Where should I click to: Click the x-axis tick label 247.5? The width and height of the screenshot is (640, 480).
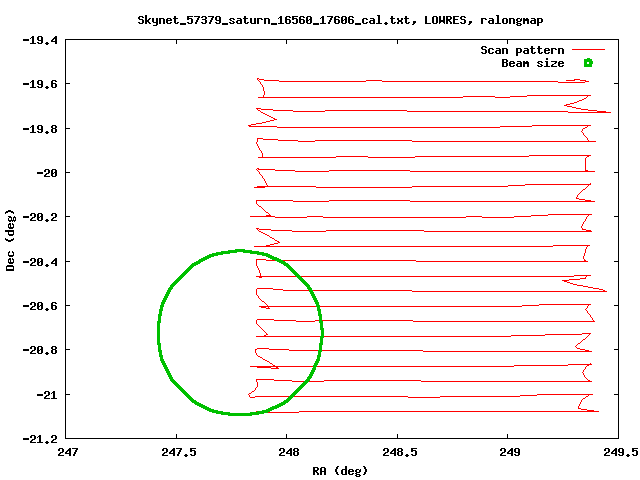click(179, 452)
